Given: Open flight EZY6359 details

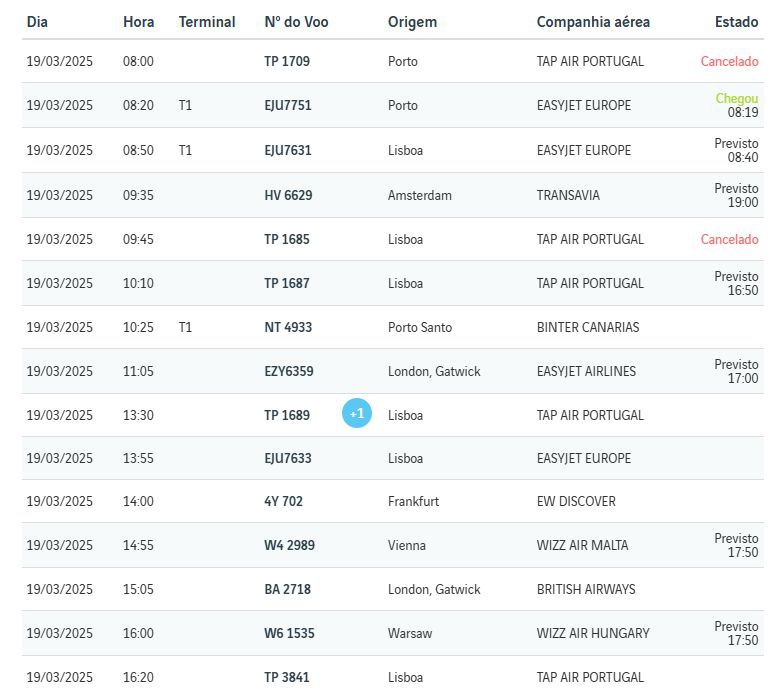Looking at the screenshot, I should tap(289, 371).
